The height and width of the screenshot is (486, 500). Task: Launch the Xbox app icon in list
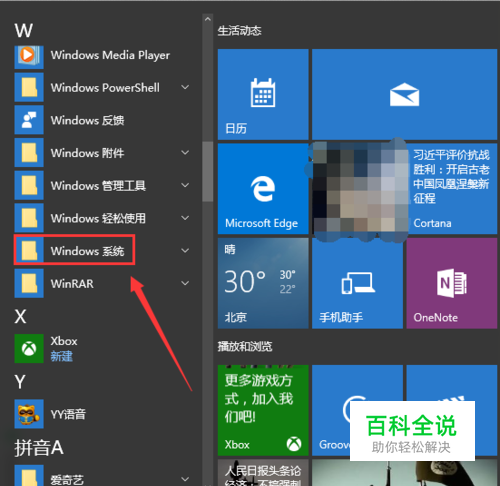(29, 349)
